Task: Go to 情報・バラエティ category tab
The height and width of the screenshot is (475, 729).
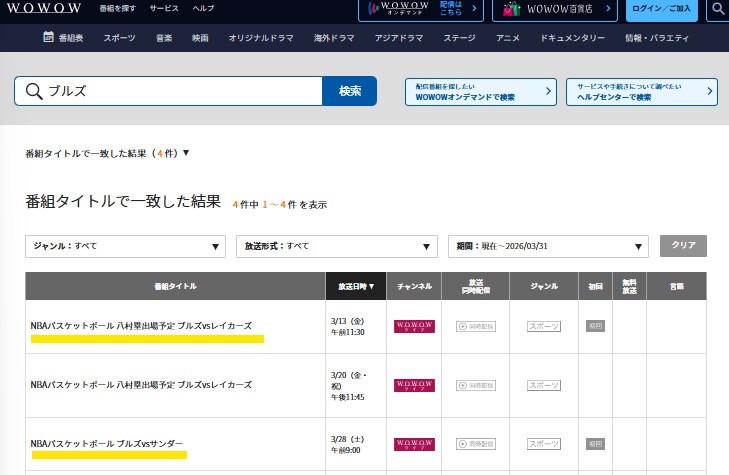Action: pos(656,38)
